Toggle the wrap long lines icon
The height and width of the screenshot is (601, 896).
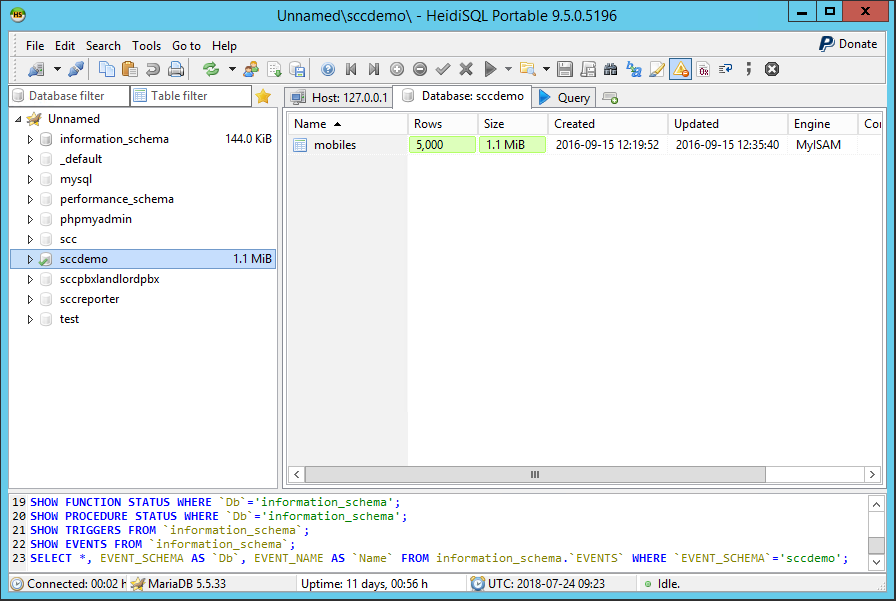coord(726,70)
